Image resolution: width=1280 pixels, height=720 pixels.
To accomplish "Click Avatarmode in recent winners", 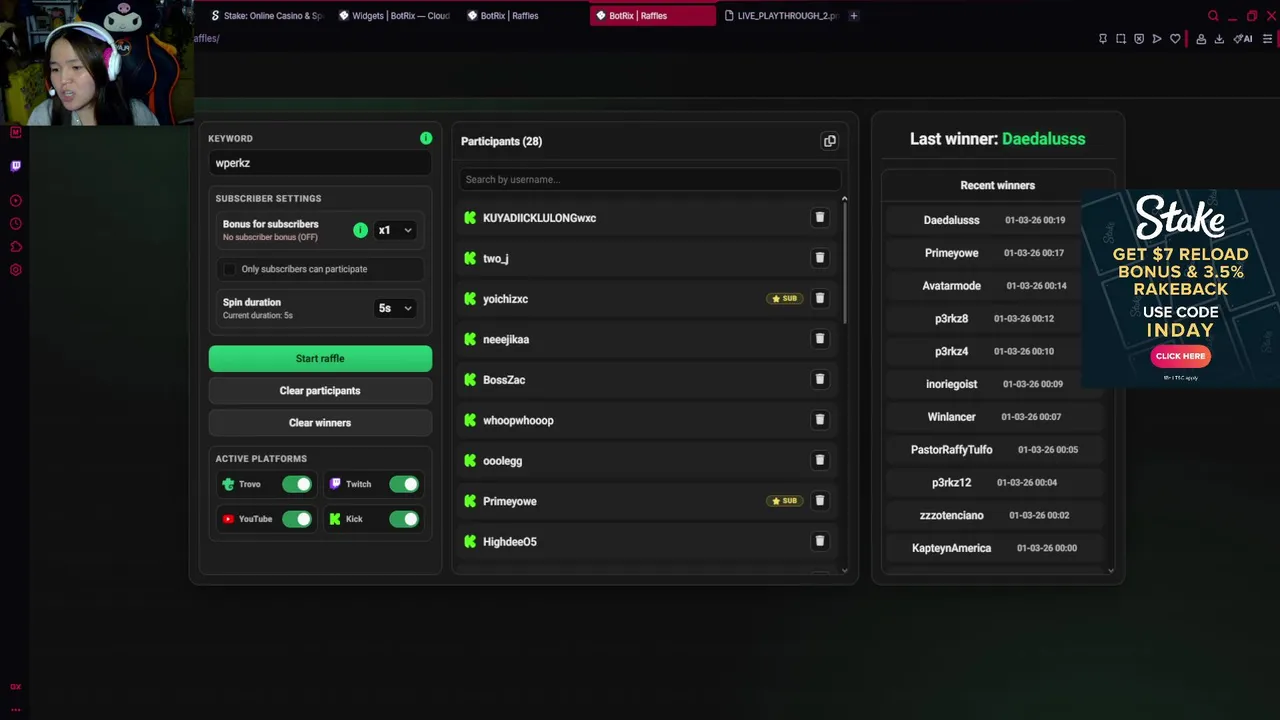I will pyautogui.click(x=951, y=286).
